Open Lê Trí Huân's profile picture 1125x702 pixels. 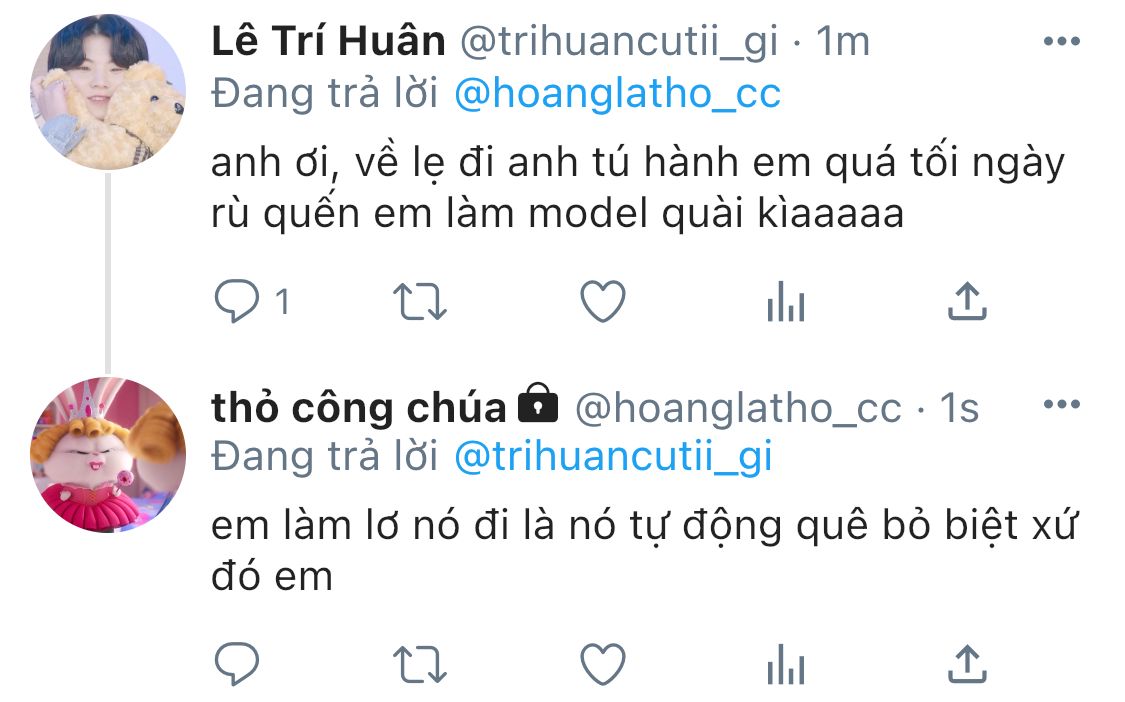[108, 92]
